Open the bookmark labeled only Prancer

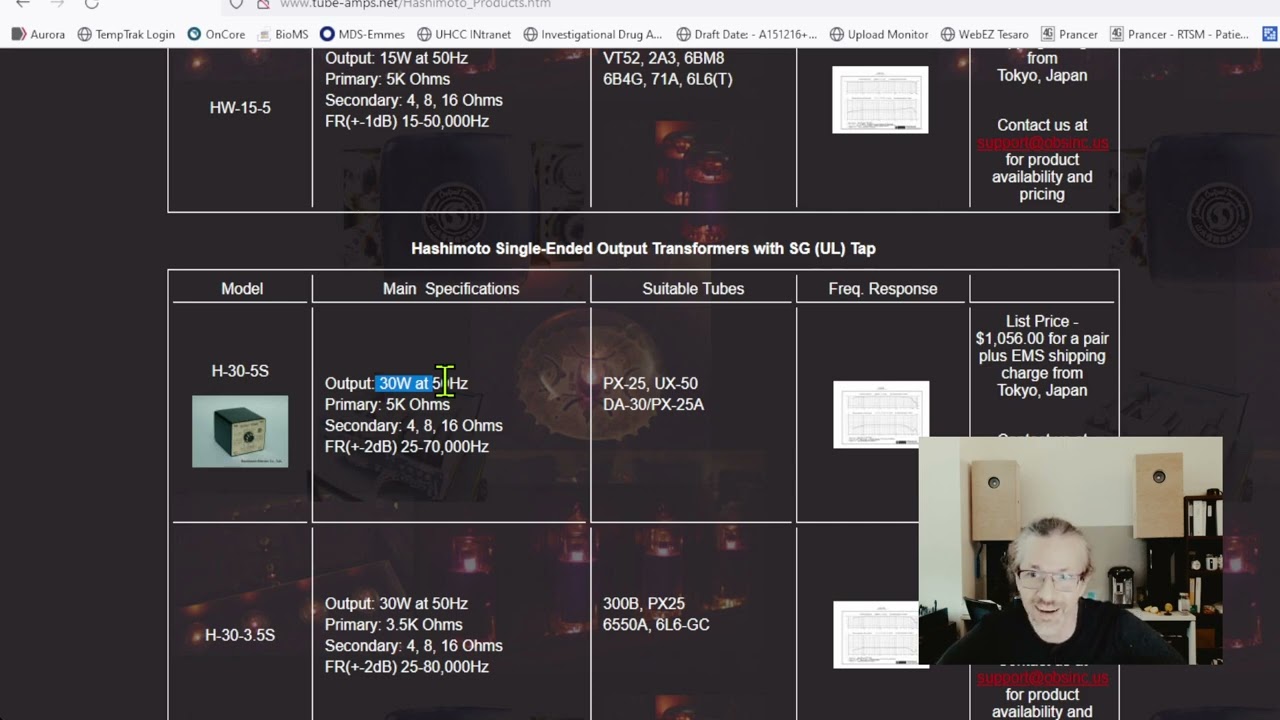(x=1069, y=34)
